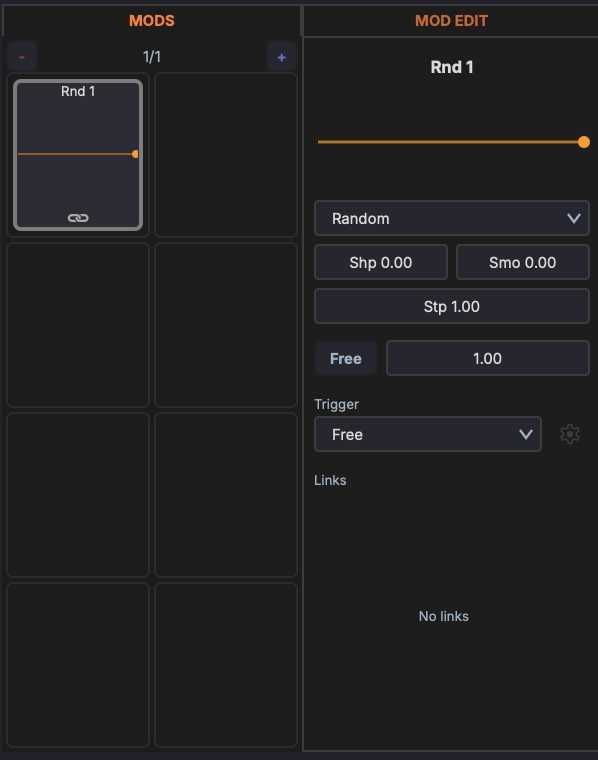Click the Stp 1.00 steps field
Viewport: 598px width, 760px height.
(x=452, y=306)
